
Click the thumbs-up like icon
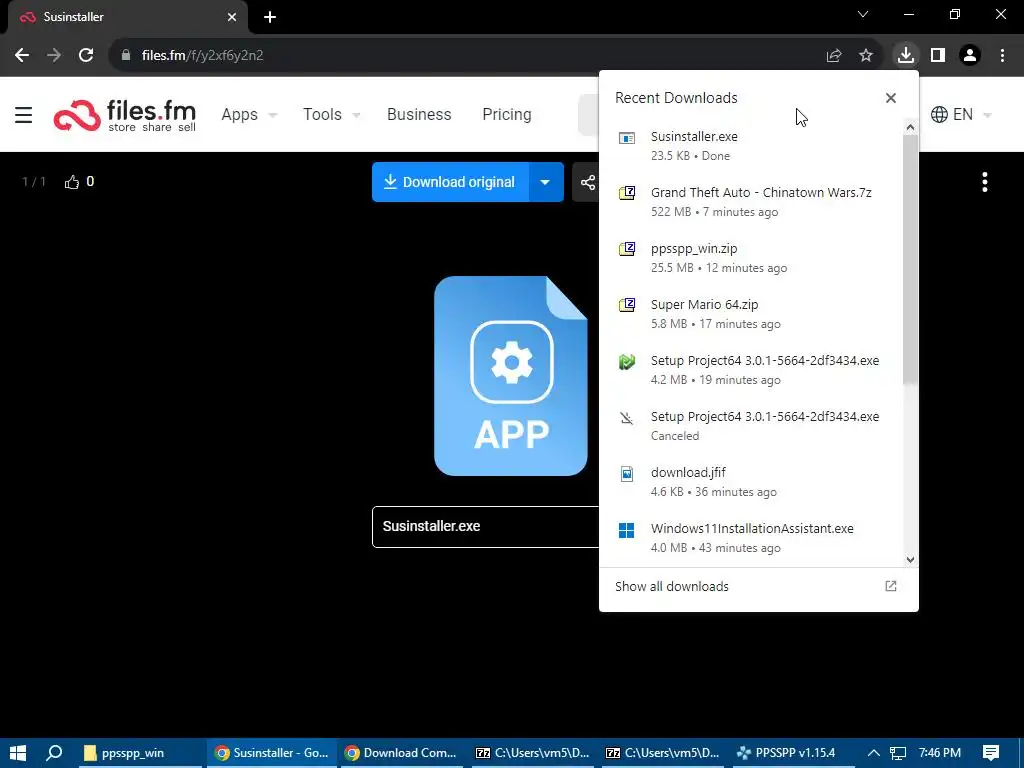point(72,182)
